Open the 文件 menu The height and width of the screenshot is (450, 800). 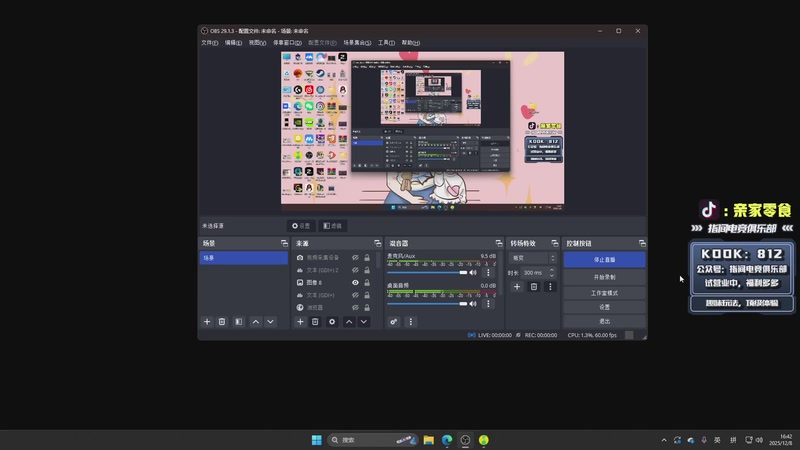[x=209, y=43]
